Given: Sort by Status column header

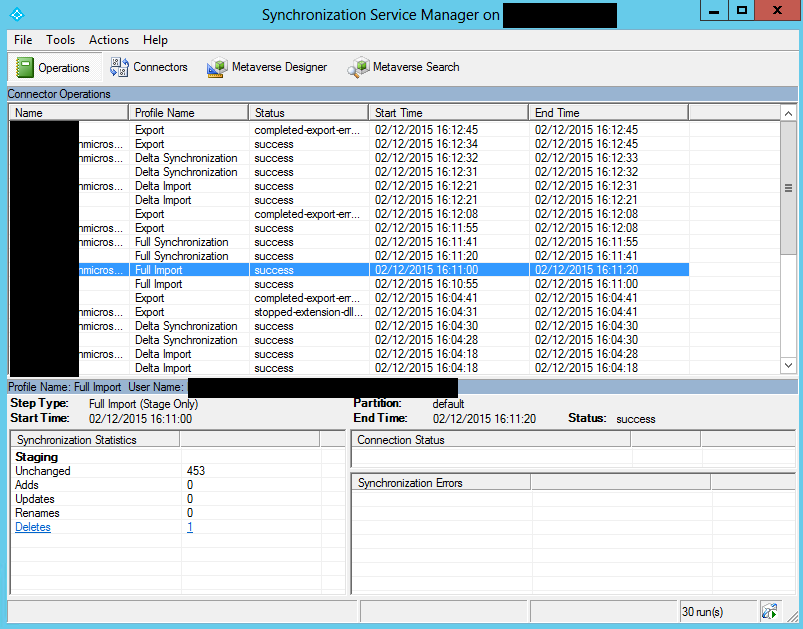Looking at the screenshot, I should 309,113.
